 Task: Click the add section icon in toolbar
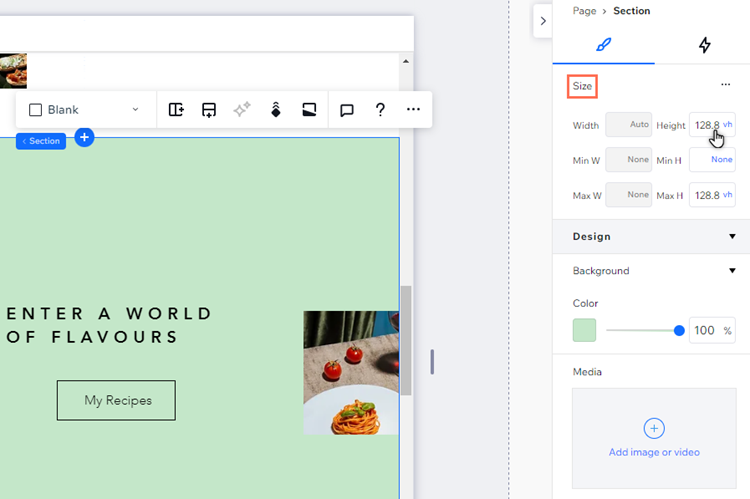209,110
